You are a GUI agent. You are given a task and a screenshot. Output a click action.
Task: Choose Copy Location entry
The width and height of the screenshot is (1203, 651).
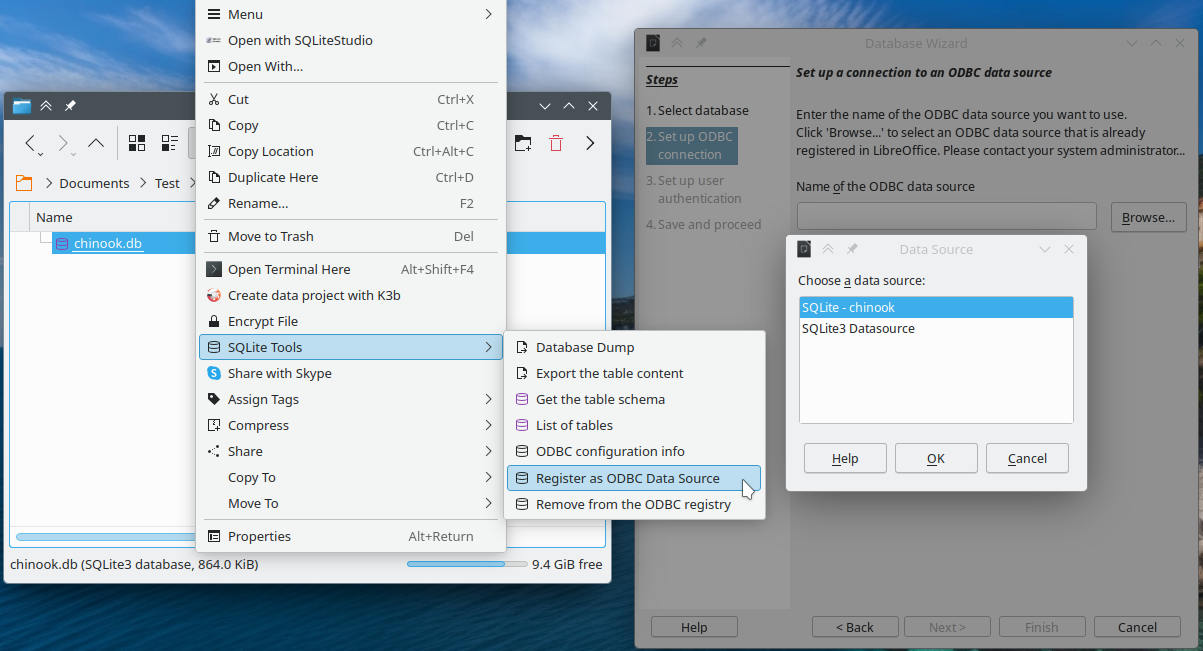pyautogui.click(x=351, y=151)
